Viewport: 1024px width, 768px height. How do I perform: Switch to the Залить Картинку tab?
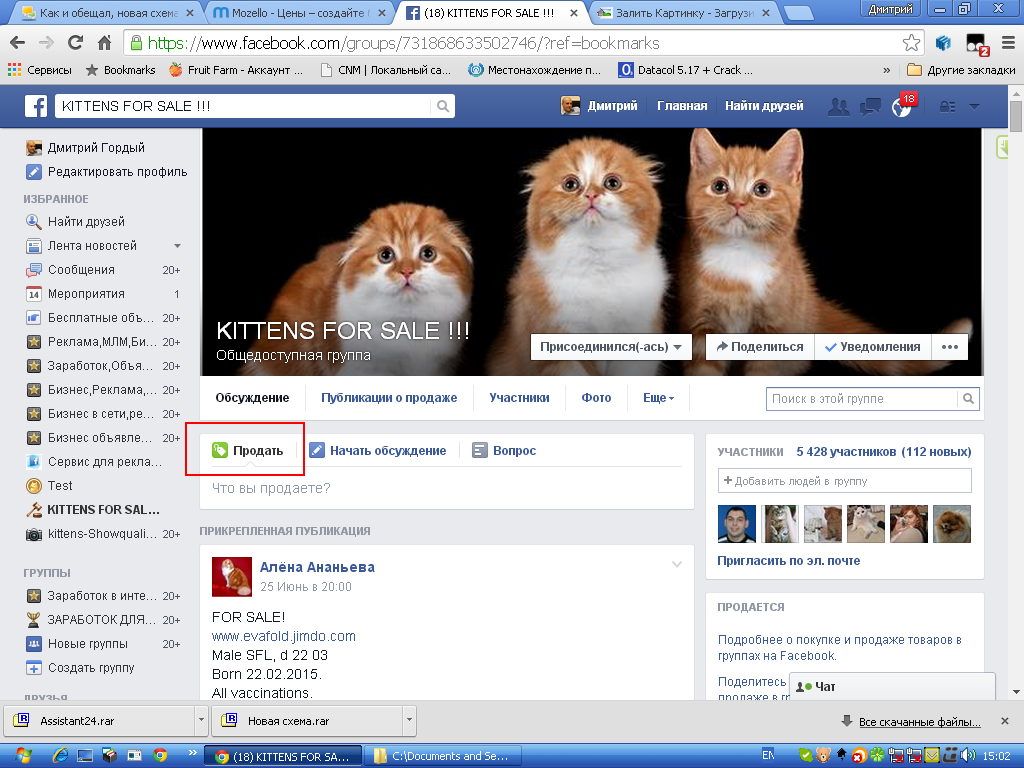(x=684, y=12)
